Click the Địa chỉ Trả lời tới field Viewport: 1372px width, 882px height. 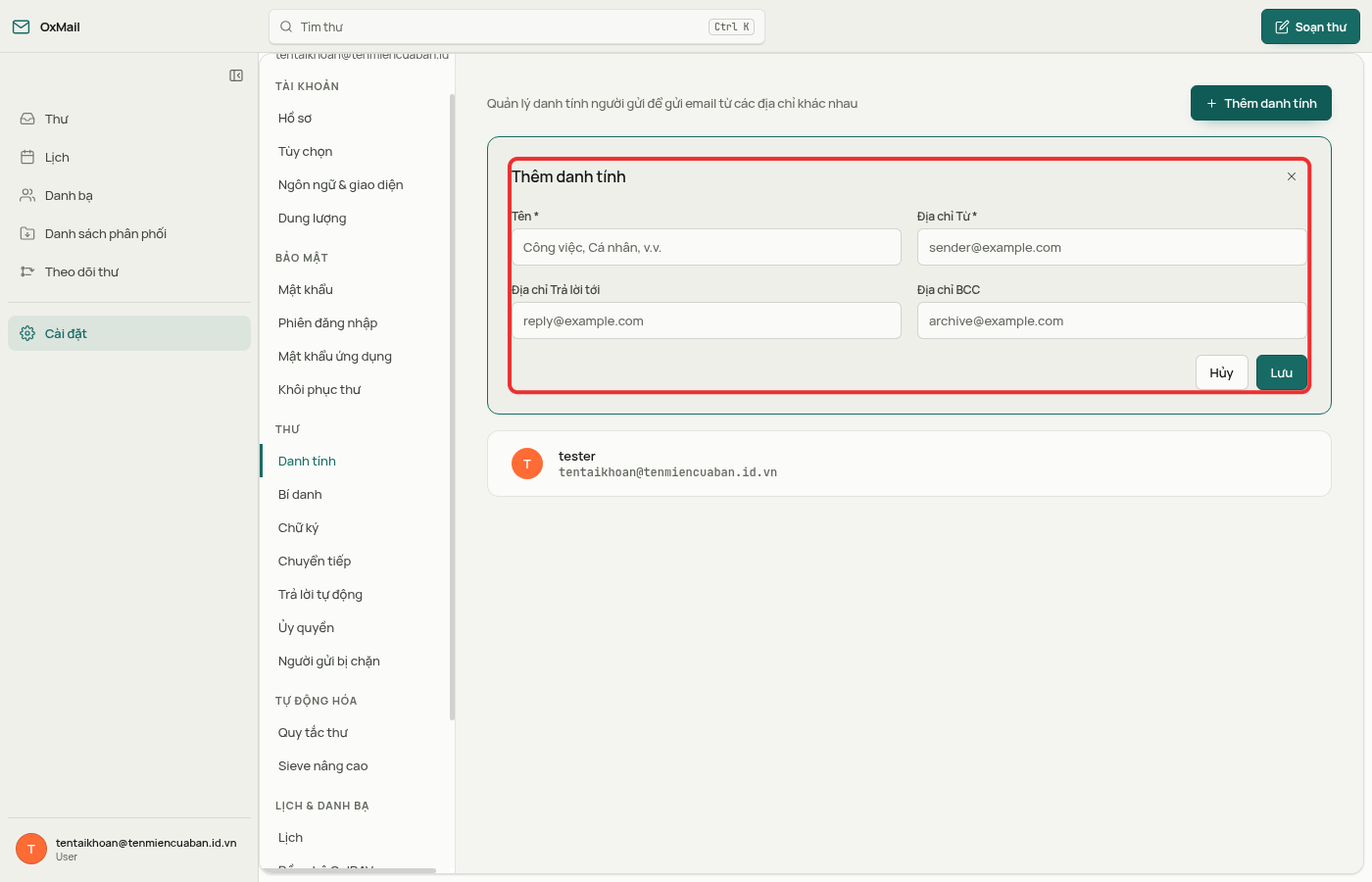coord(707,320)
